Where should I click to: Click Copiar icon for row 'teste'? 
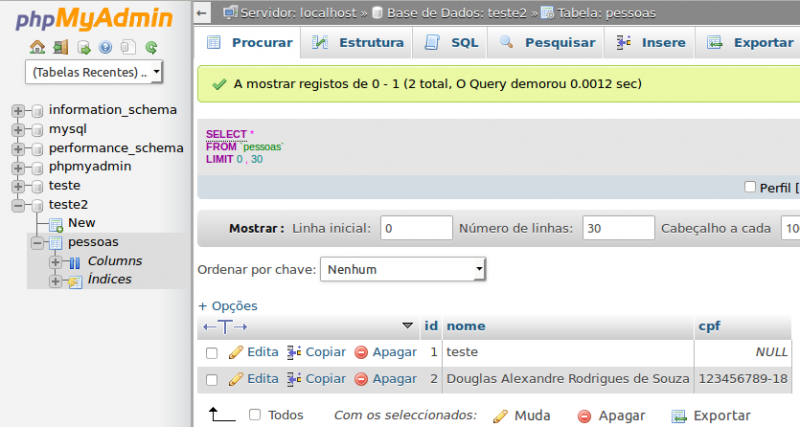point(294,352)
